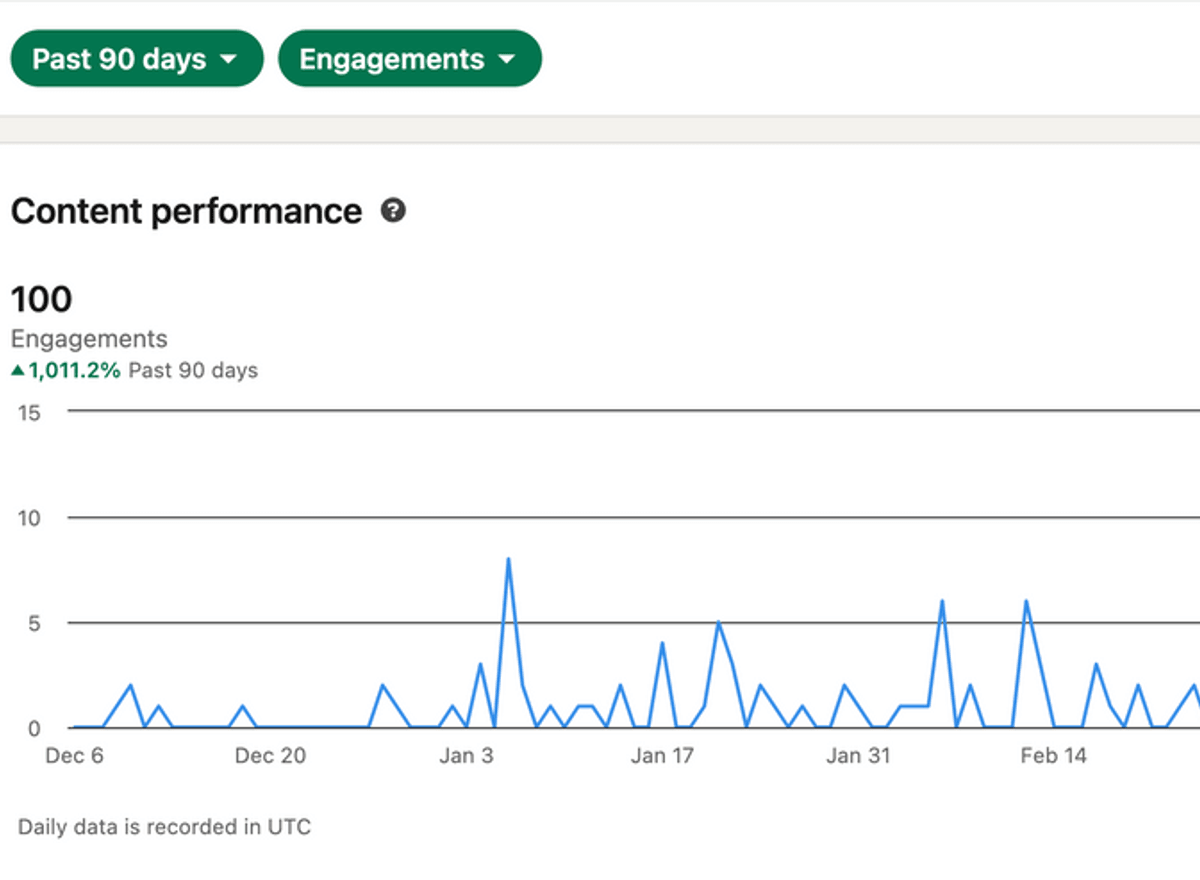Click the Jan 31 x-axis label
Image resolution: width=1200 pixels, height=880 pixels.
858,756
